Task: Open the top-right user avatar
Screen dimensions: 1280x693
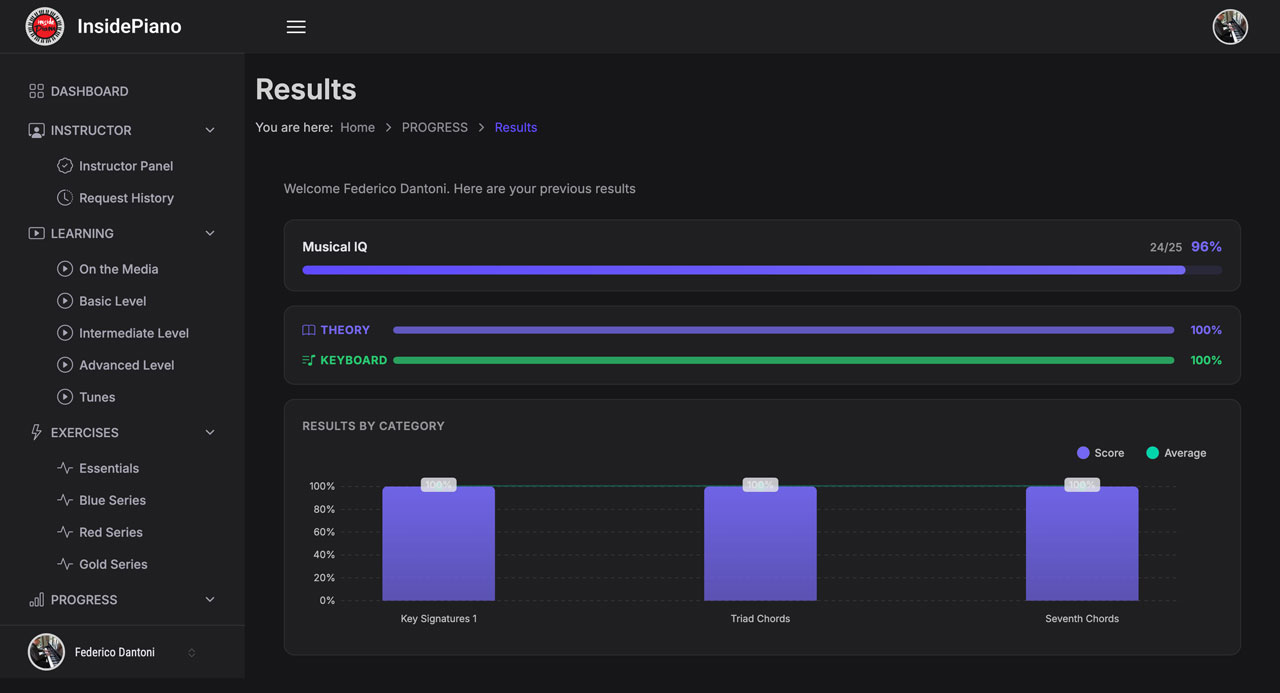Action: [x=1230, y=27]
